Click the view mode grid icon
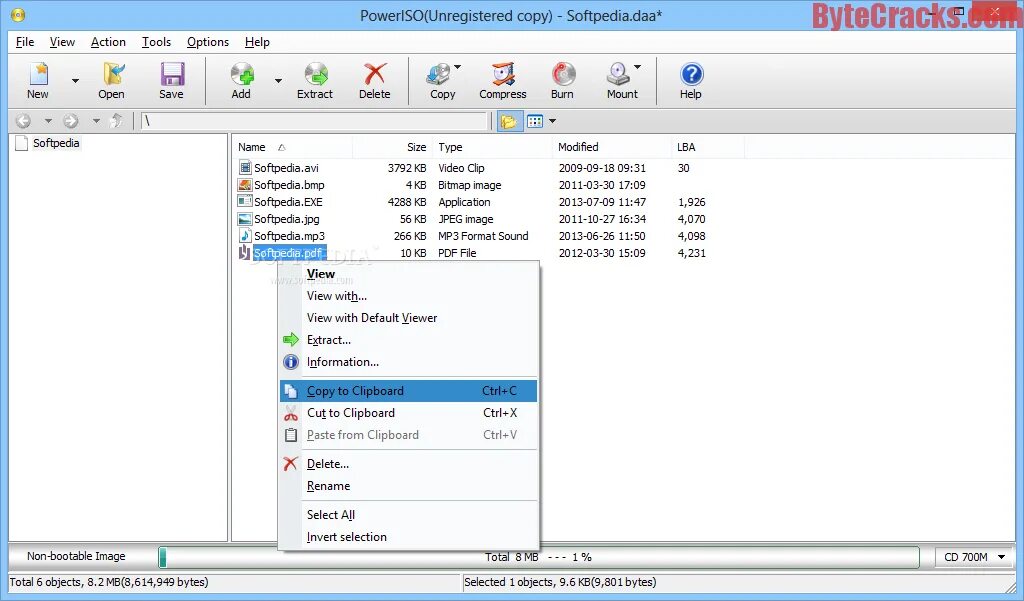Viewport: 1024px width, 601px height. tap(535, 121)
